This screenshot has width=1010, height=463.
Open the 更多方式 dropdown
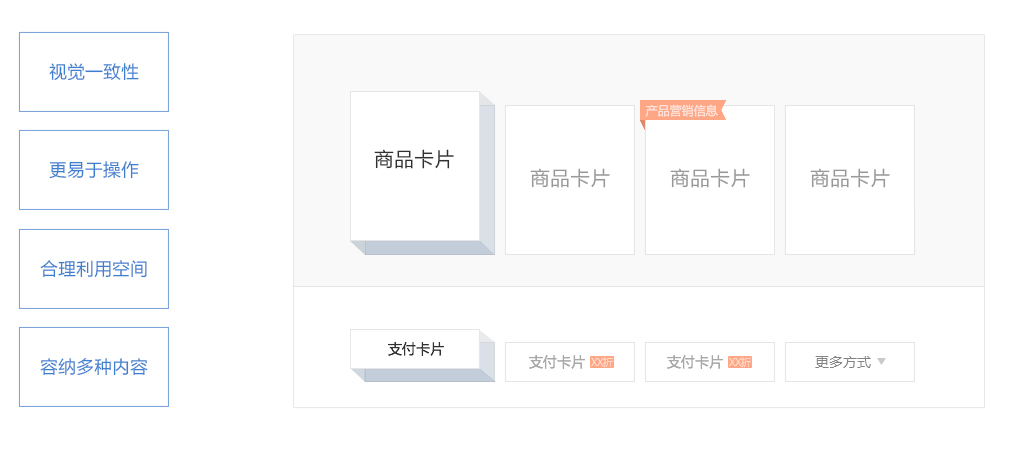850,362
